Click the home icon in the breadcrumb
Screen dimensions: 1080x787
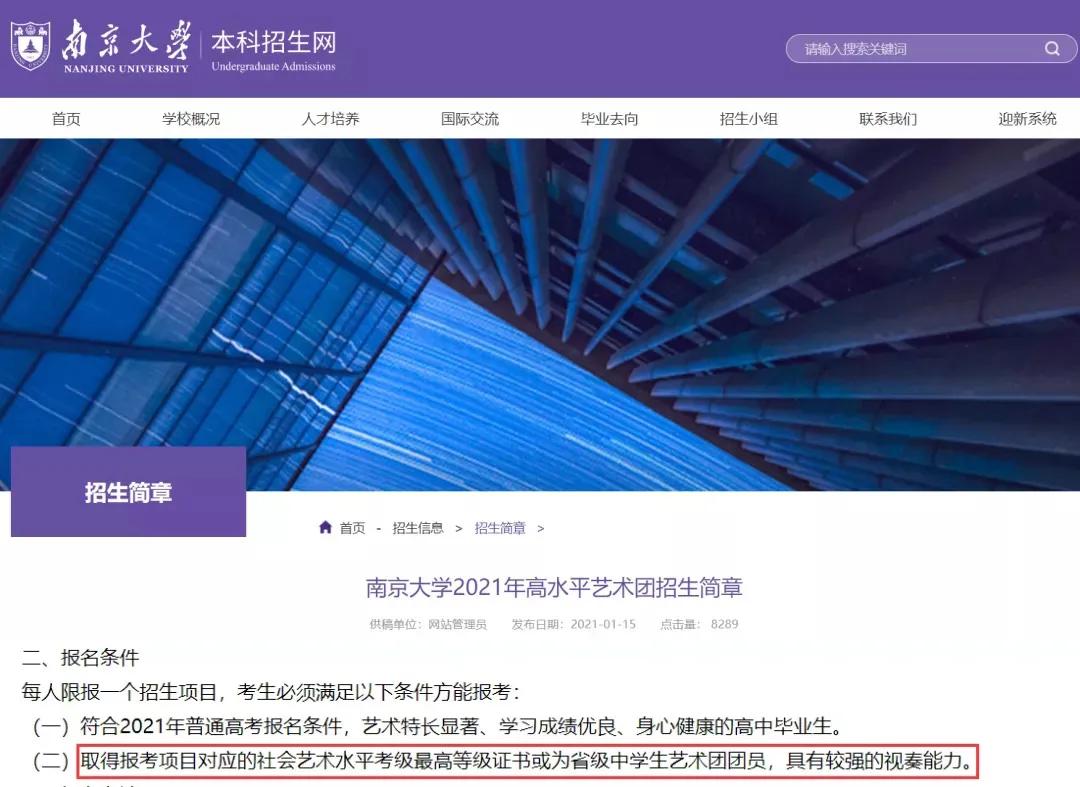[x=325, y=527]
